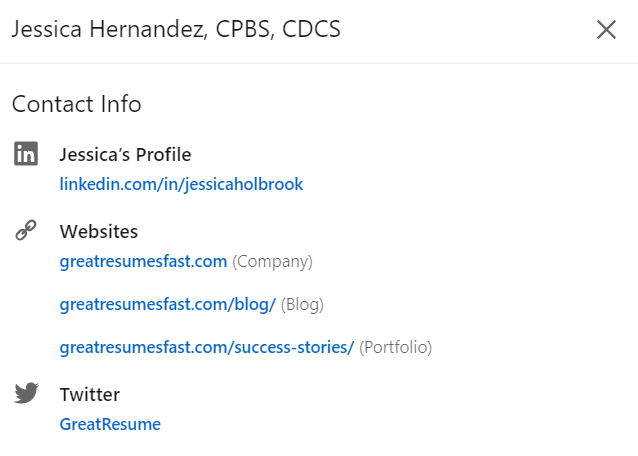Select the Twitter section label
Image resolution: width=638 pixels, height=456 pixels.
click(90, 395)
